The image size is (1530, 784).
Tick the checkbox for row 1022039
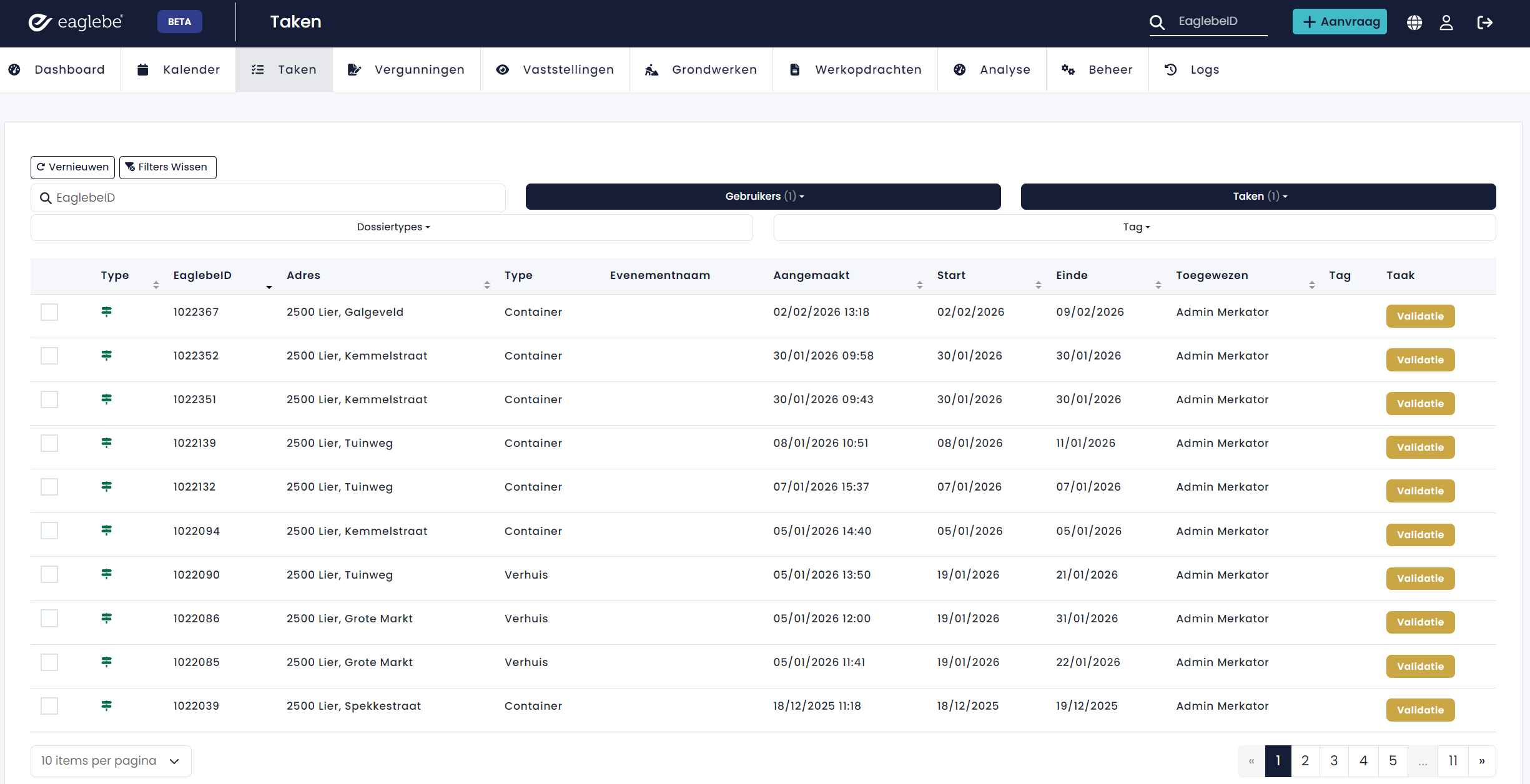tap(49, 706)
